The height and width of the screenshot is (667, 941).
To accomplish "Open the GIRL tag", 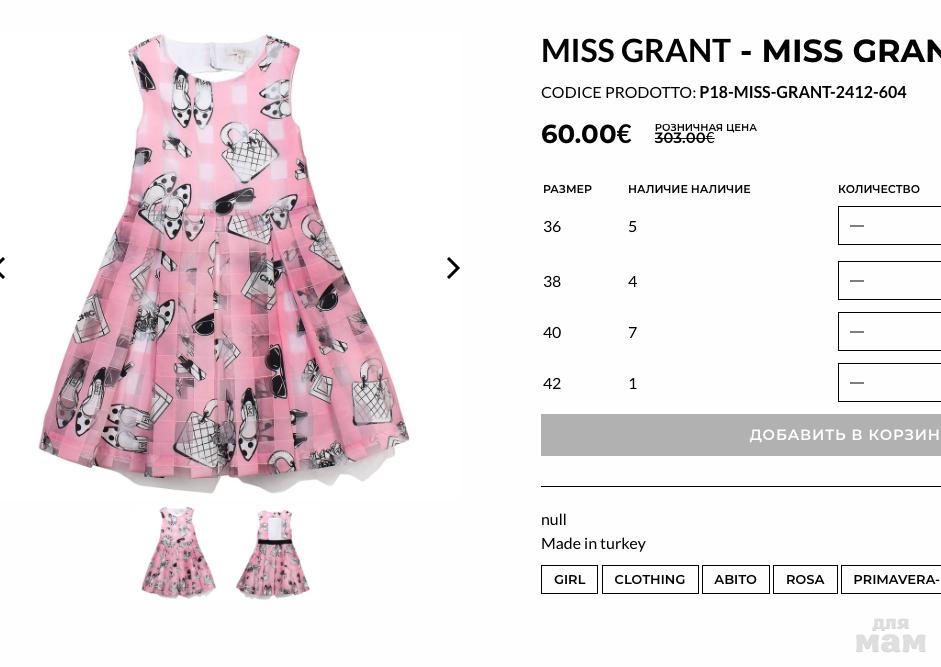I will click(570, 580).
